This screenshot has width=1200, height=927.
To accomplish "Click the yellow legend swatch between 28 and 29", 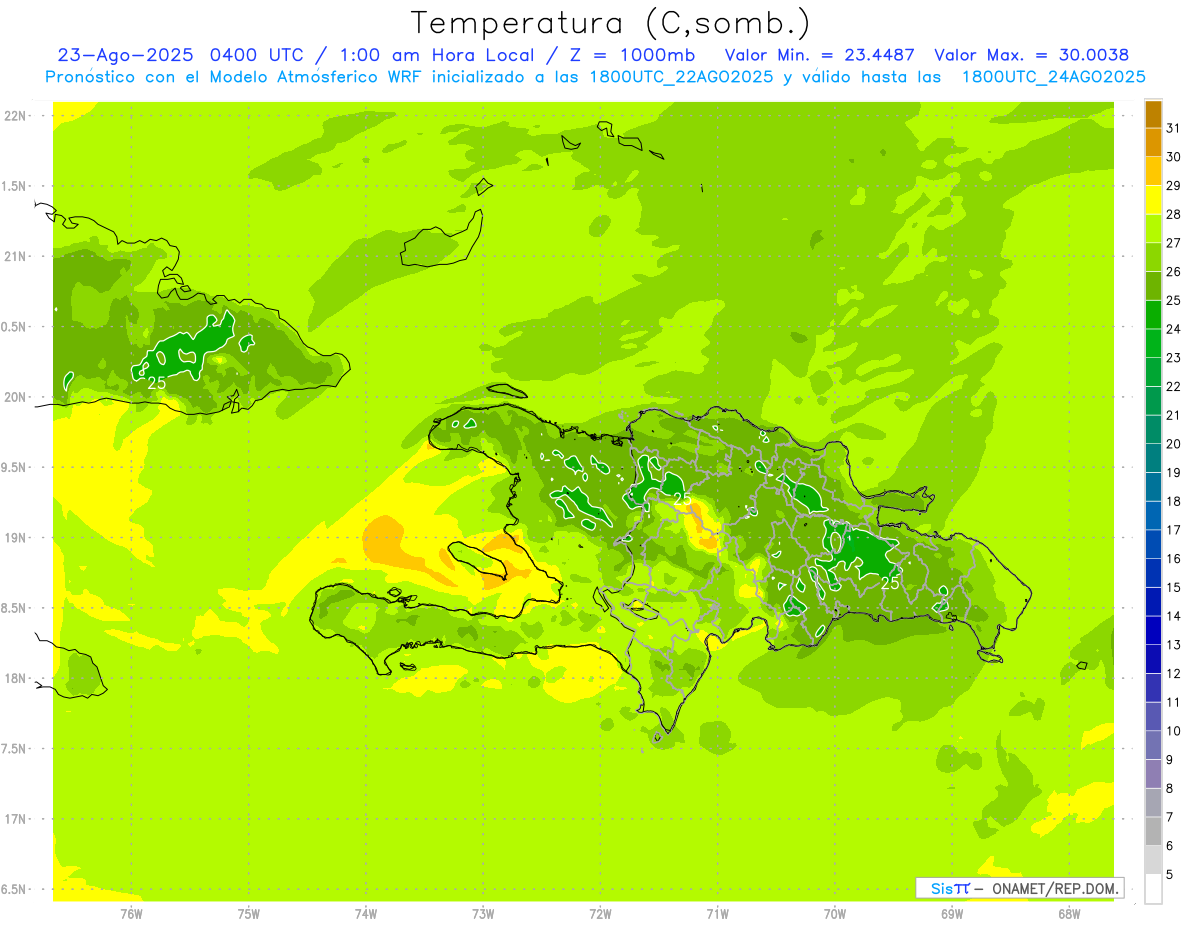I will (1153, 200).
